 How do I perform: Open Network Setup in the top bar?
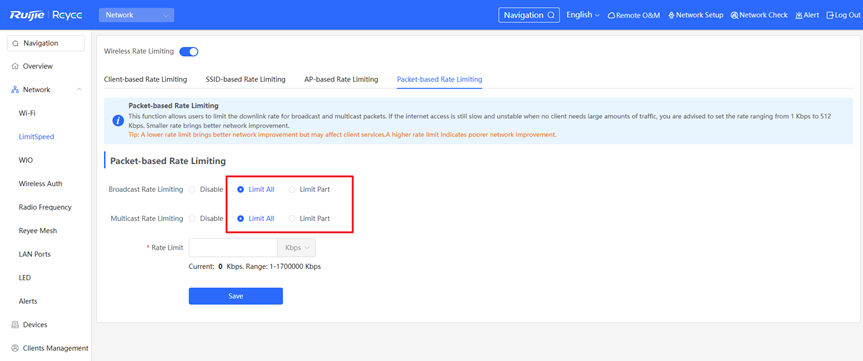696,15
